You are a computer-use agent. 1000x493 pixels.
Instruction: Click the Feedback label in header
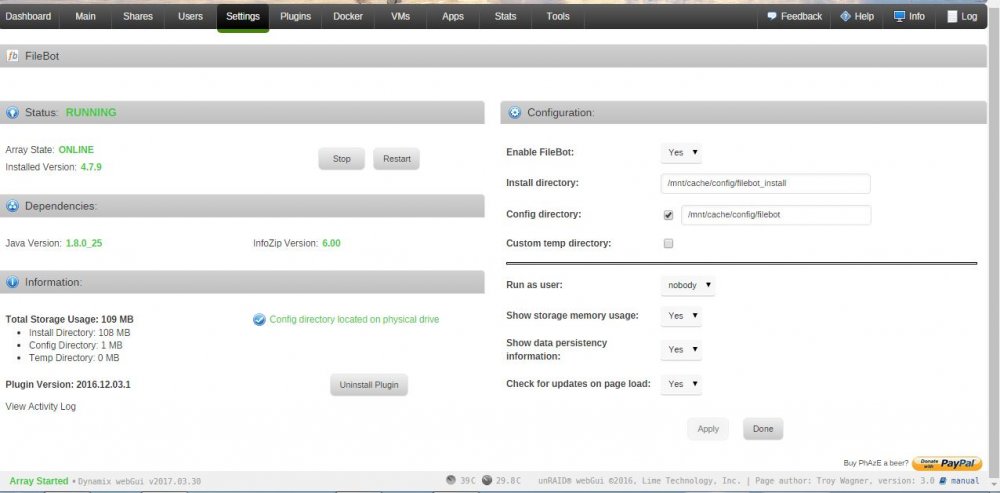[801, 17]
